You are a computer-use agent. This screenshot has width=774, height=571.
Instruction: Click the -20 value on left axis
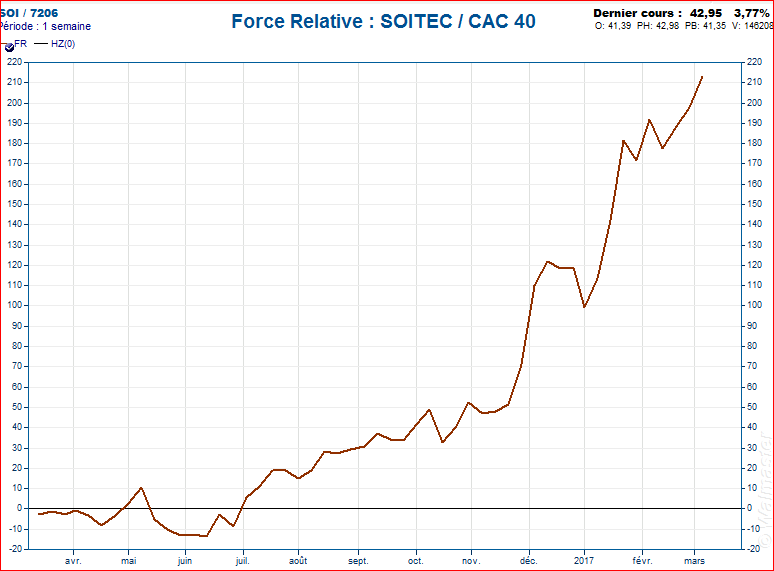tap(15, 548)
